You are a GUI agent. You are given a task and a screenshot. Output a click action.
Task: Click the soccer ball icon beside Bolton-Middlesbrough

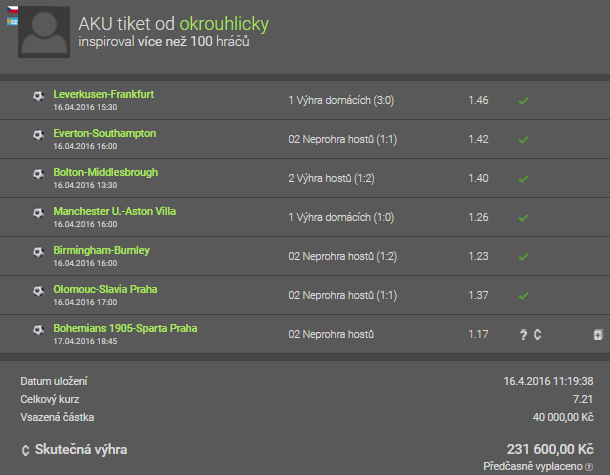pos(38,175)
